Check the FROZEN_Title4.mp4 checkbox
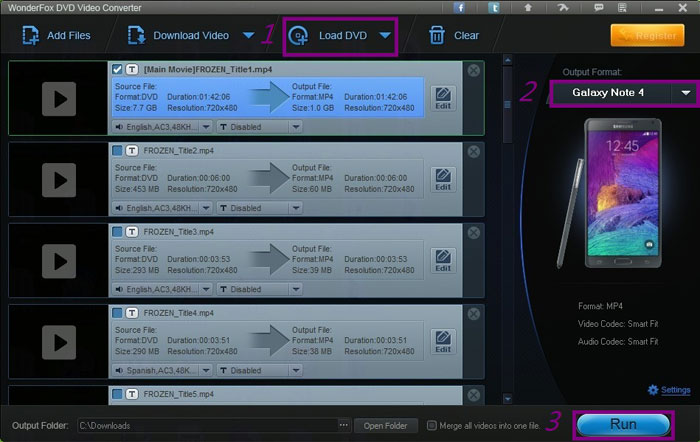 click(117, 313)
